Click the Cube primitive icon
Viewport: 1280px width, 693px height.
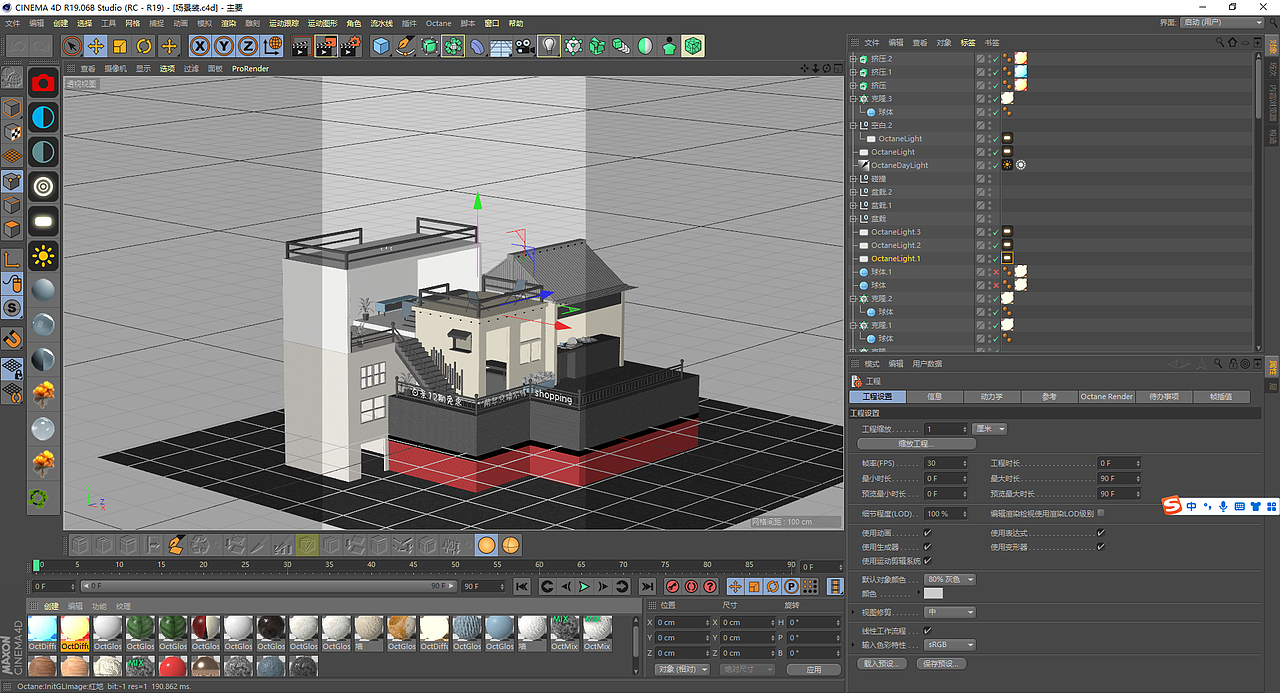point(381,46)
